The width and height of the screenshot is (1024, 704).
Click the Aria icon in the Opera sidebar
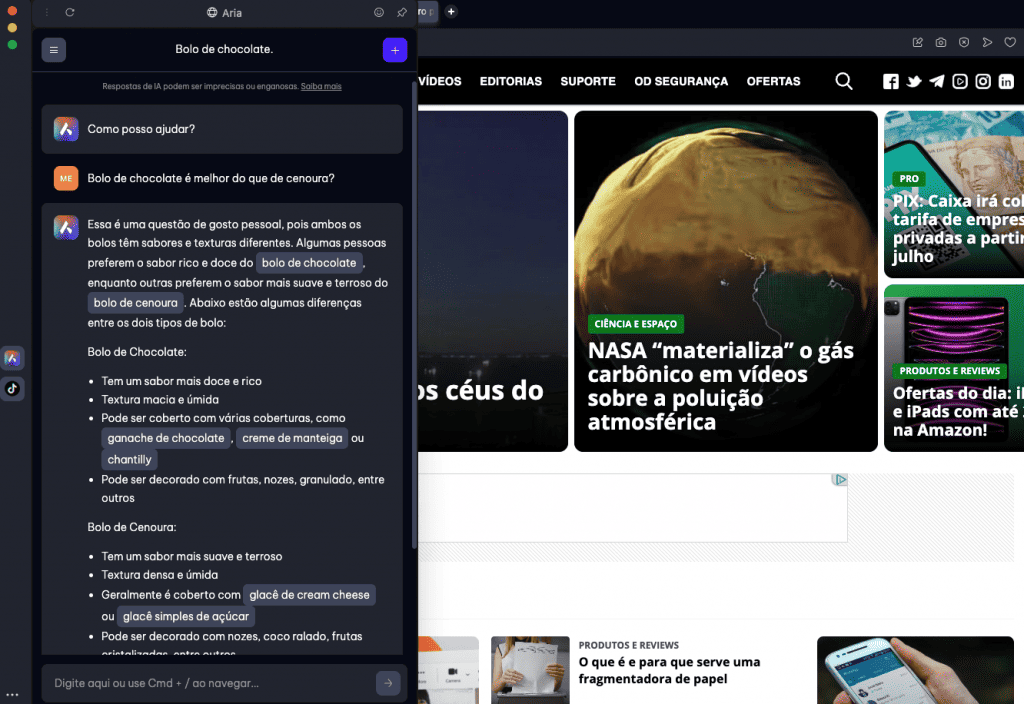[12, 358]
